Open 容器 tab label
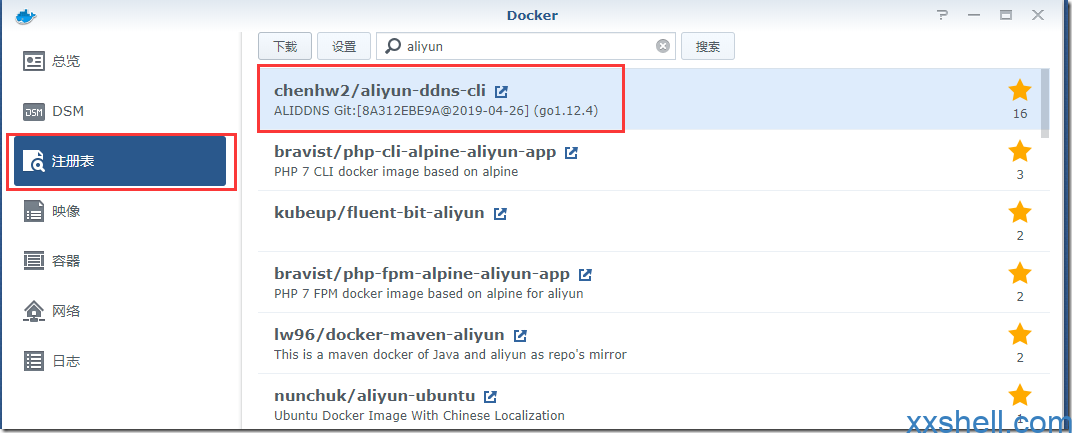The image size is (1072, 433). (66, 261)
